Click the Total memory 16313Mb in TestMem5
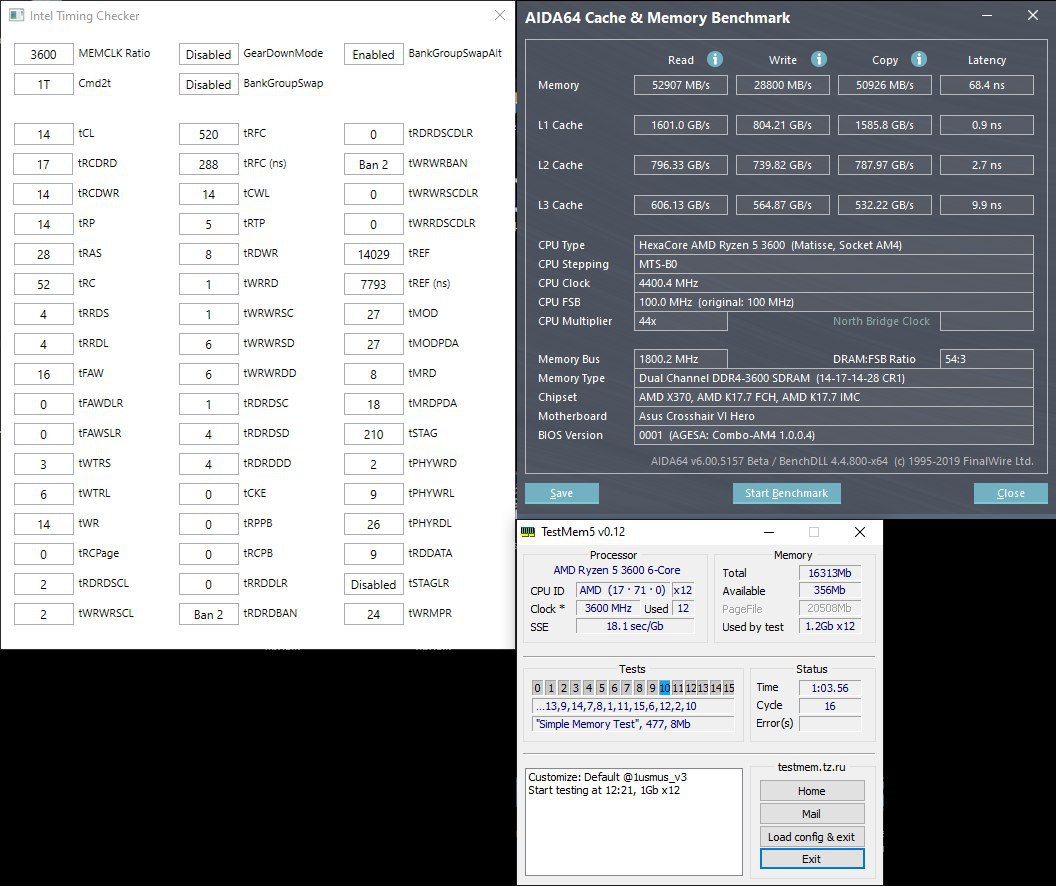 (830, 573)
